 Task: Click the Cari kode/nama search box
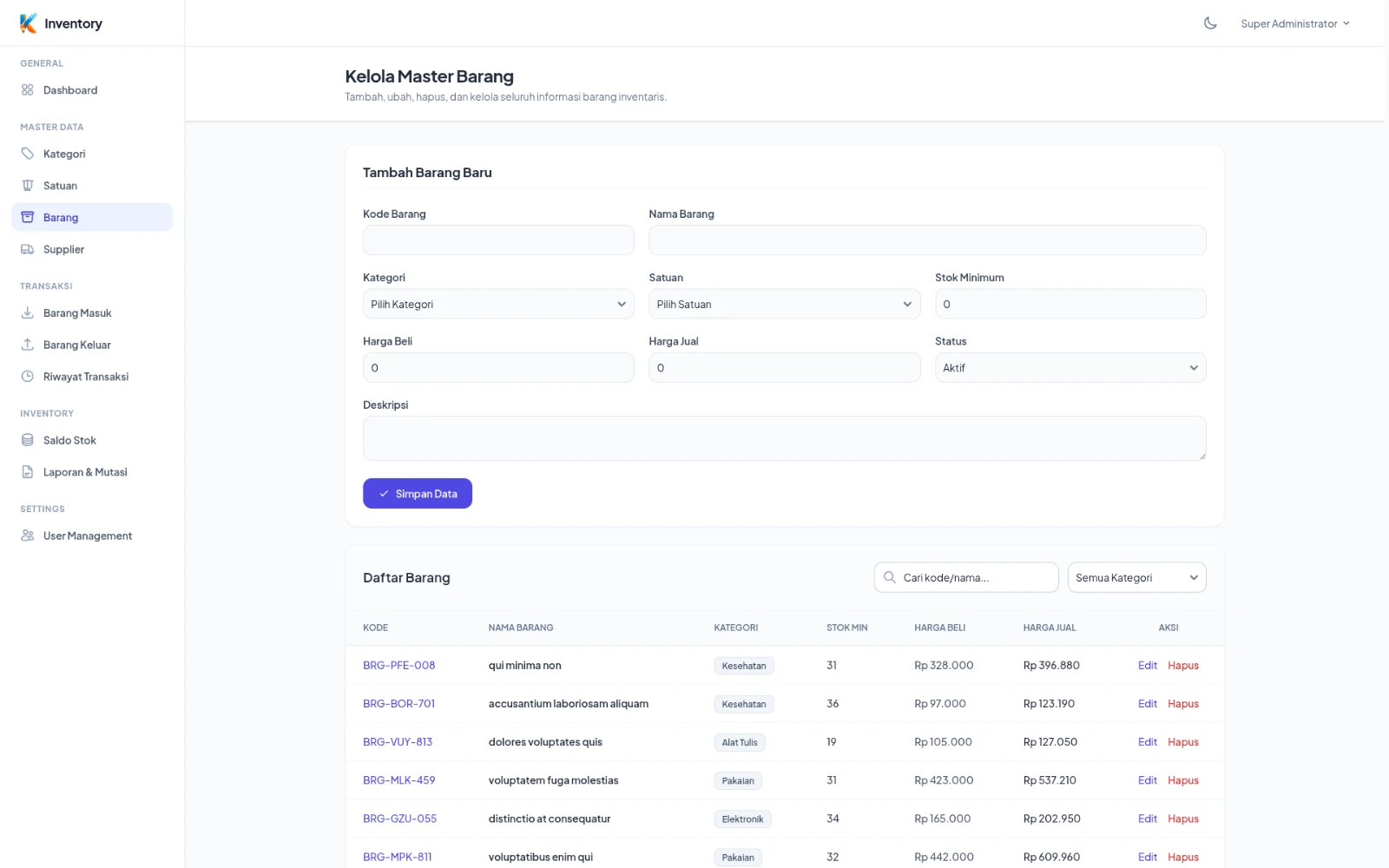(x=966, y=577)
